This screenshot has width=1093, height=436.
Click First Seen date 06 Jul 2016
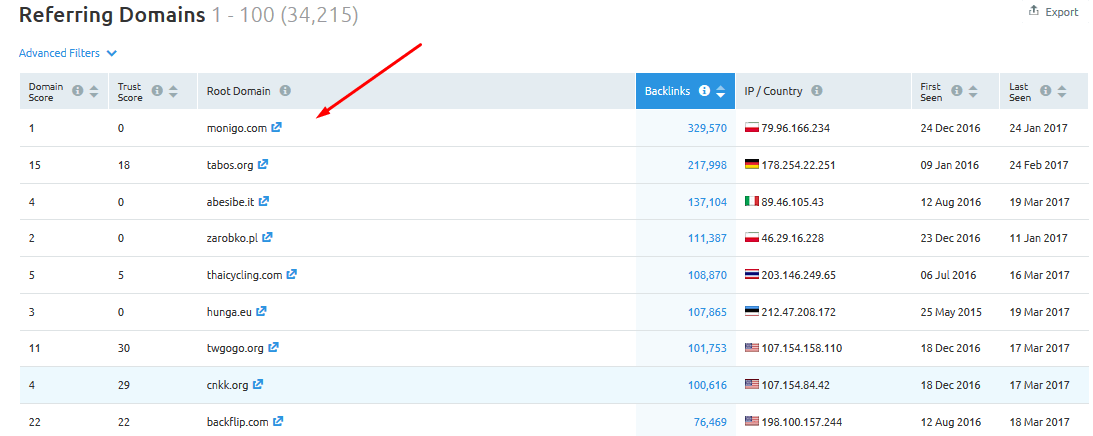(x=949, y=276)
